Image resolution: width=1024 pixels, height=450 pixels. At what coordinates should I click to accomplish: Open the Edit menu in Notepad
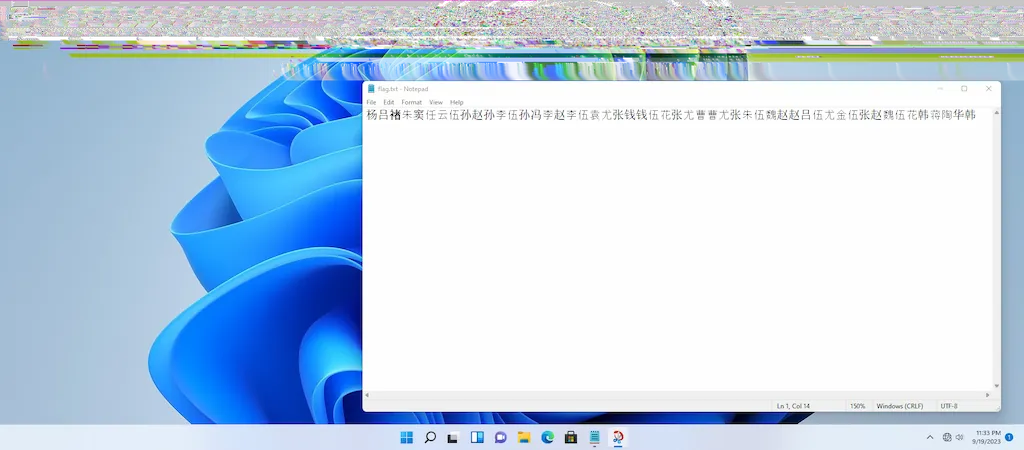tap(388, 102)
